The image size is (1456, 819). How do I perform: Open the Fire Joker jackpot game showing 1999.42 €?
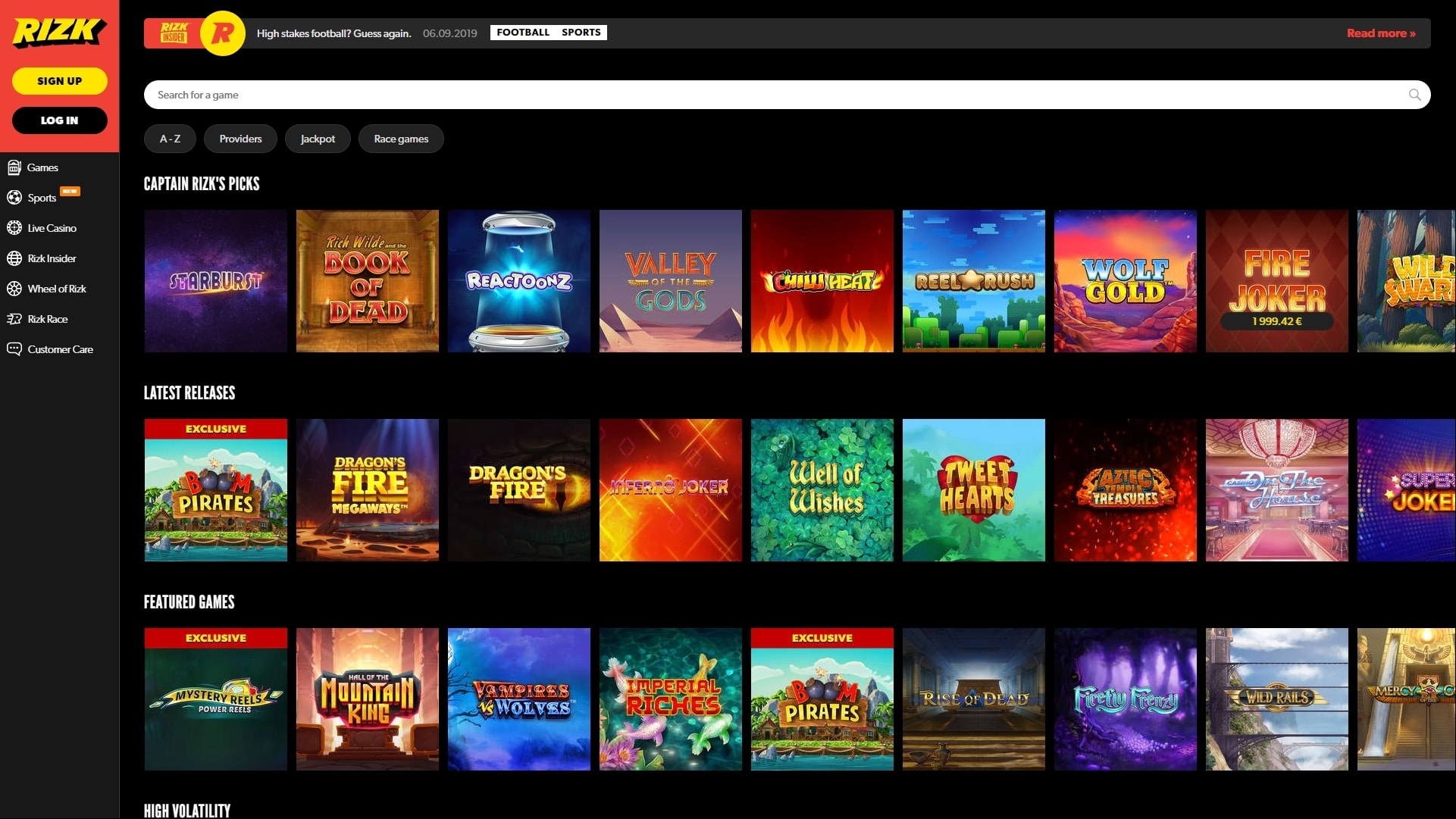click(x=1276, y=281)
